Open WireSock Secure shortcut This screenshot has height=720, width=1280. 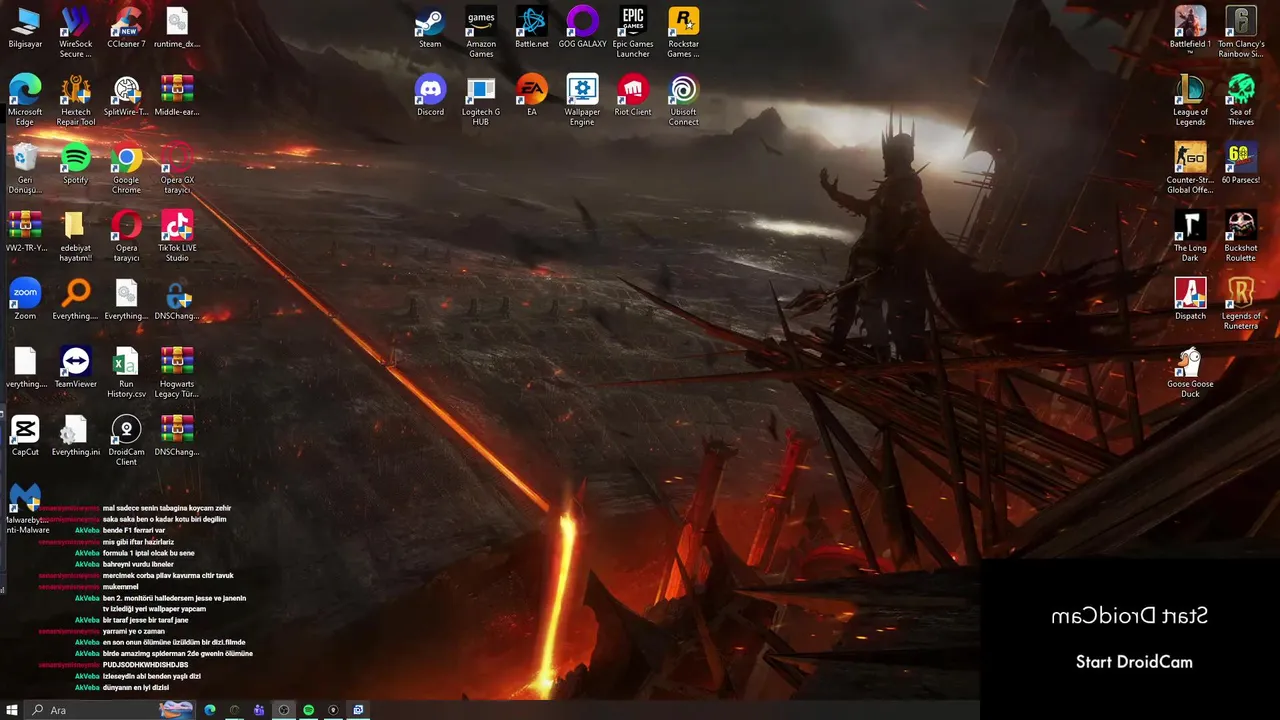pos(76,33)
